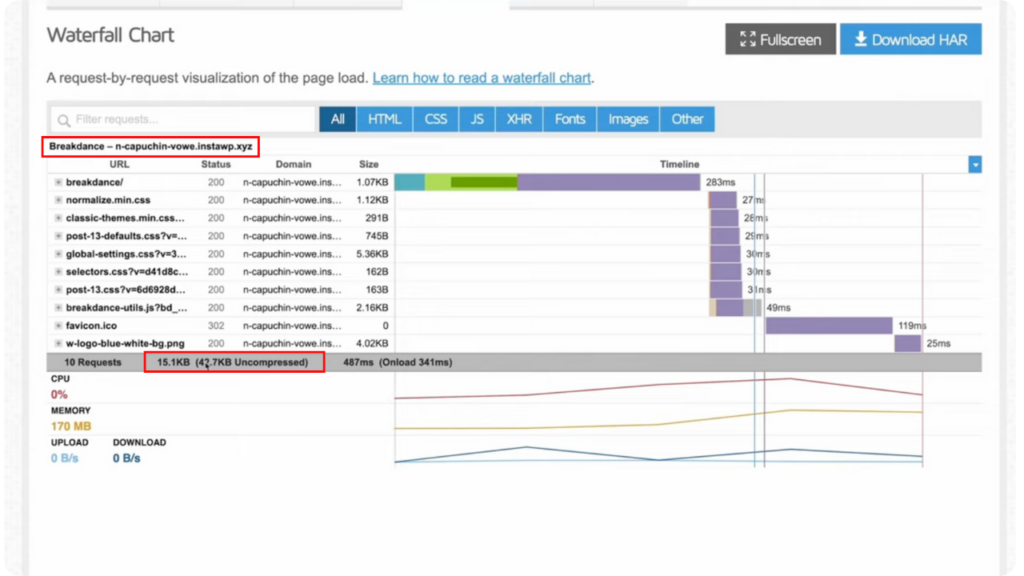This screenshot has height=576, width=1024.
Task: Filter requests by JS
Action: point(477,120)
